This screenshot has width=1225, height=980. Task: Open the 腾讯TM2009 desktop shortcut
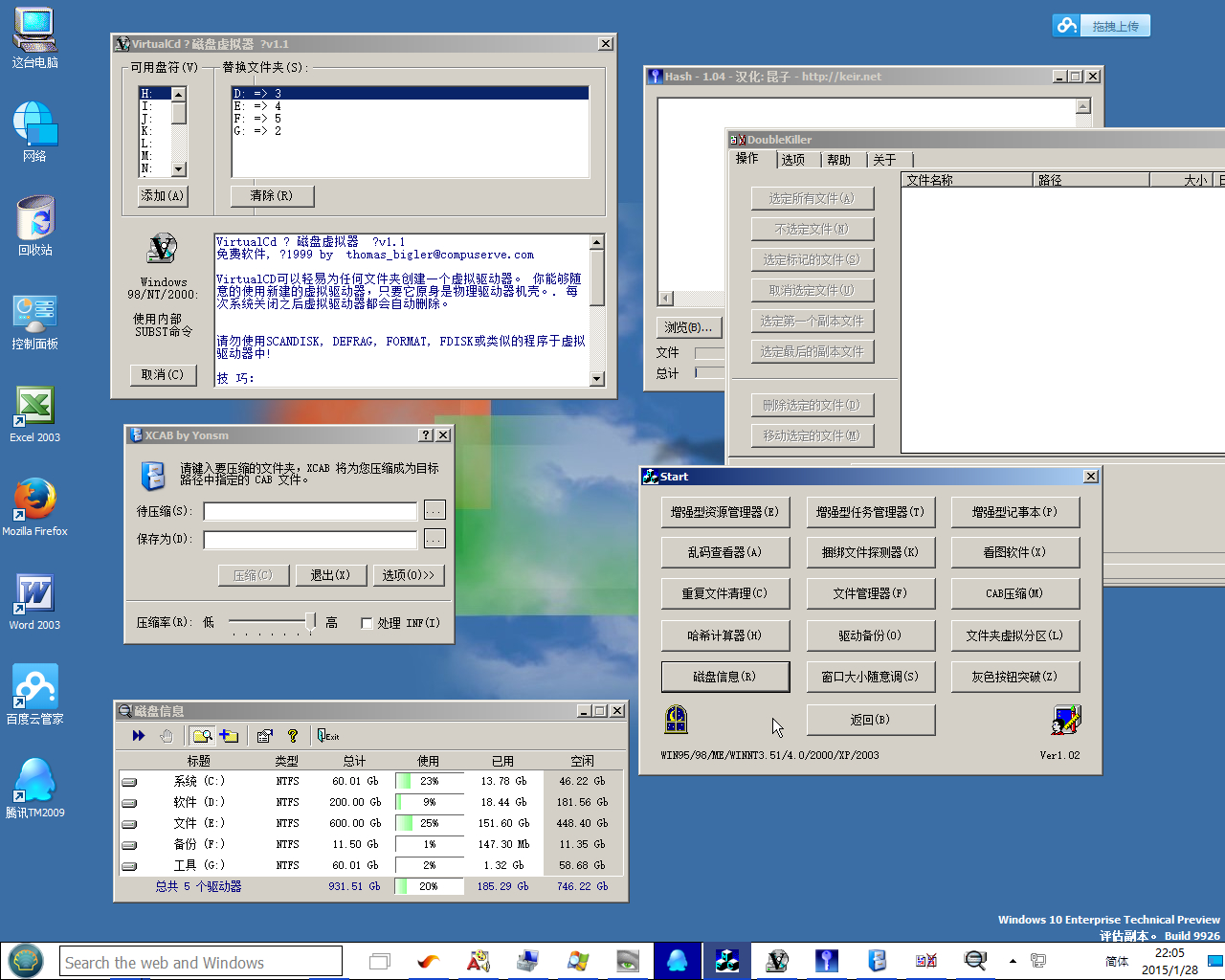(x=35, y=789)
